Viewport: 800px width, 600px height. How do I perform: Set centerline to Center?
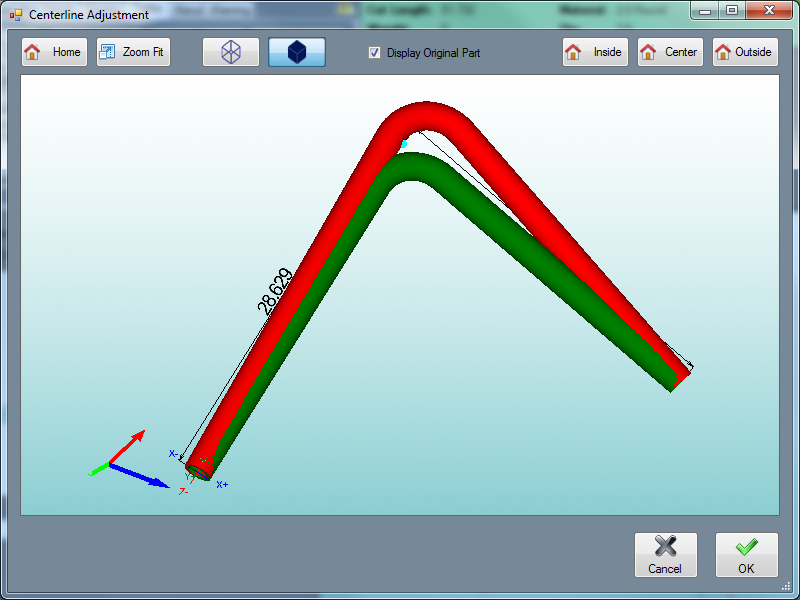click(x=670, y=52)
